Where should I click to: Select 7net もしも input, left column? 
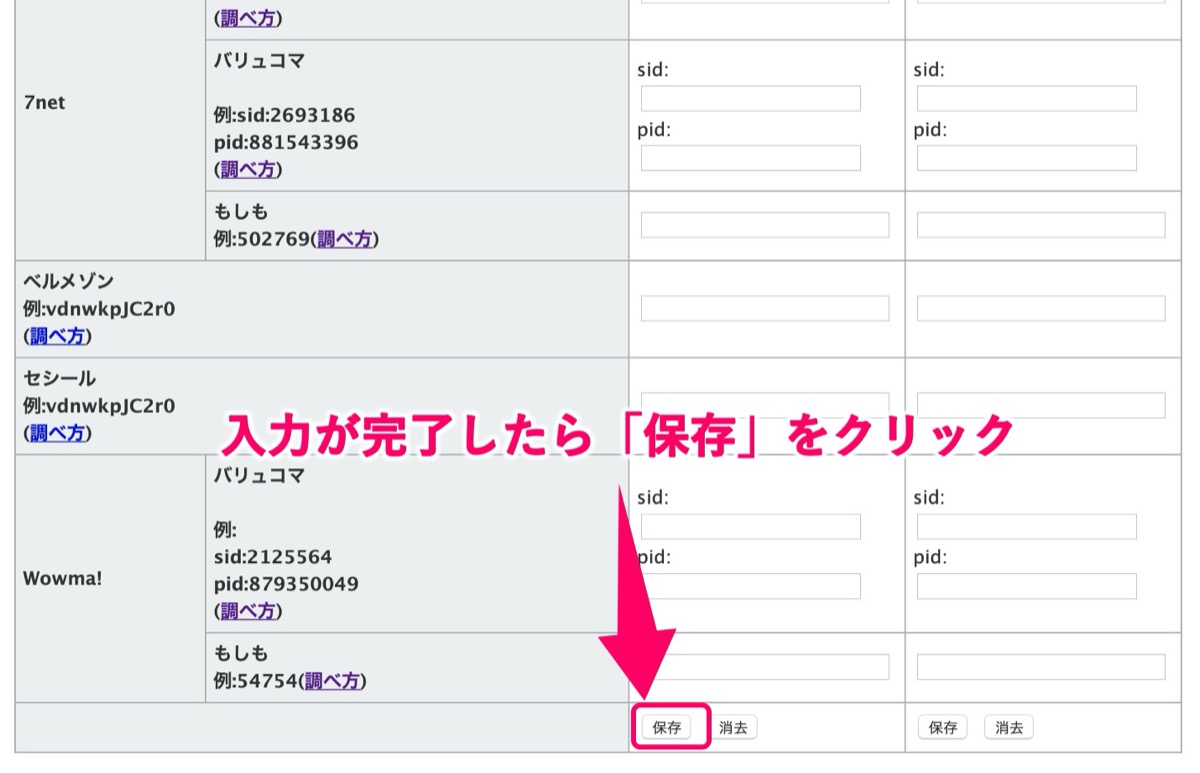765,225
